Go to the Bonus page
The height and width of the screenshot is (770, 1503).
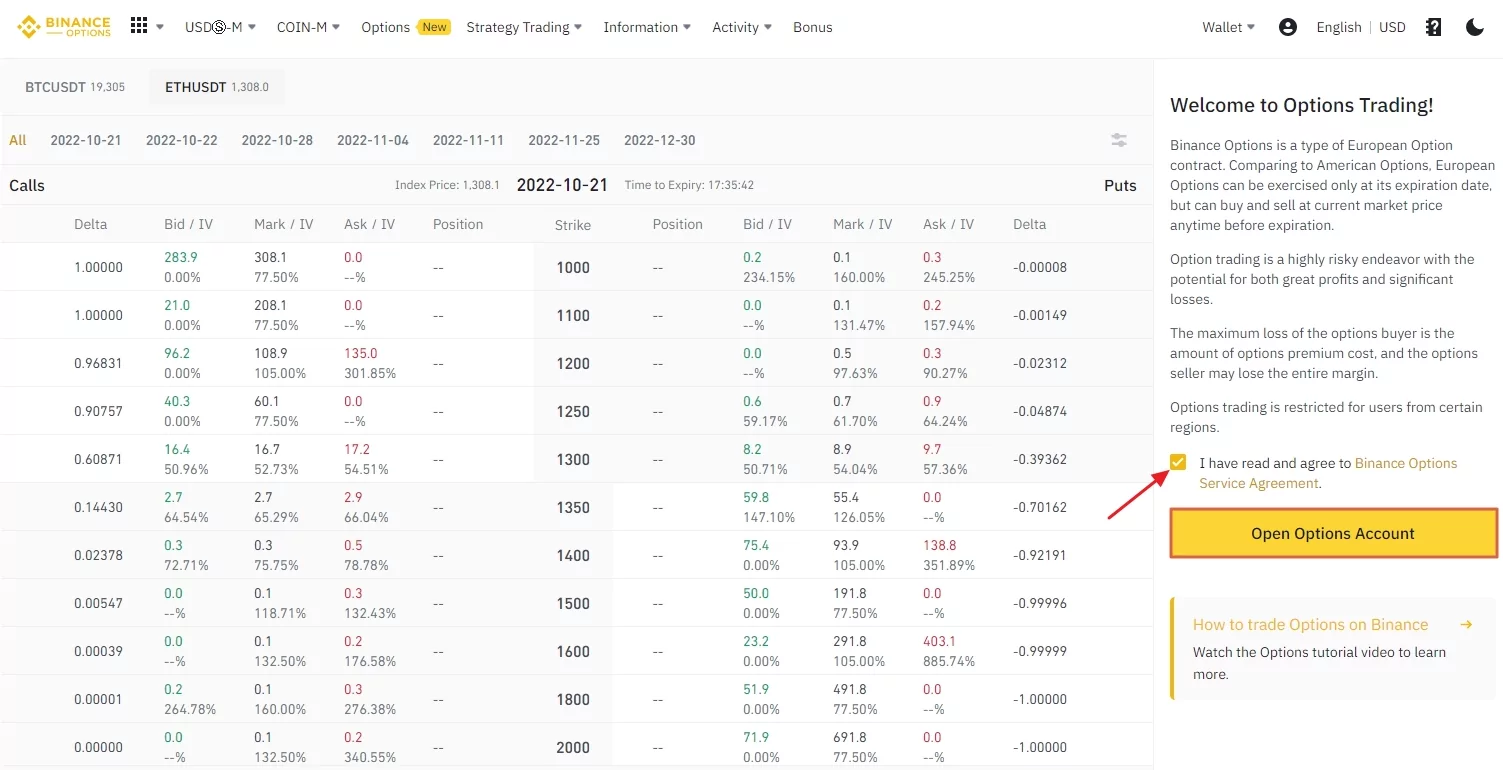812,27
